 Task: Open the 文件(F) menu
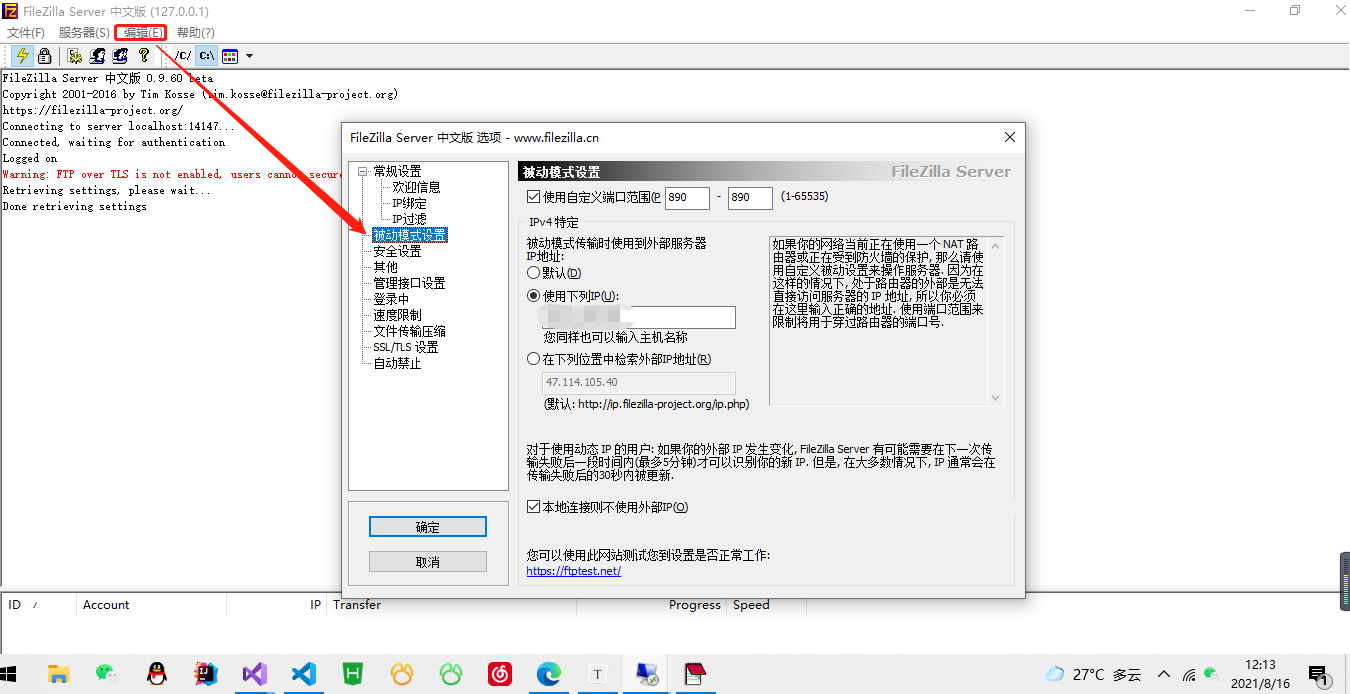[26, 33]
